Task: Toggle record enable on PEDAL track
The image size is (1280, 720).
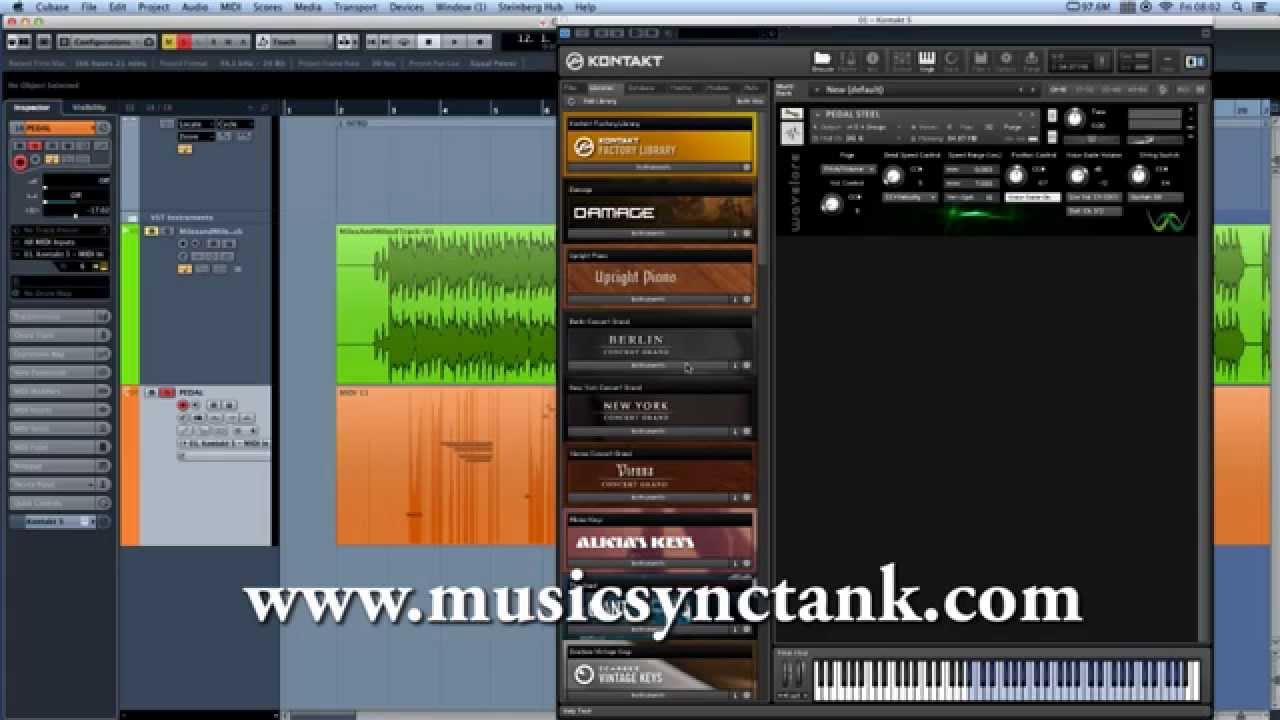Action: 183,405
